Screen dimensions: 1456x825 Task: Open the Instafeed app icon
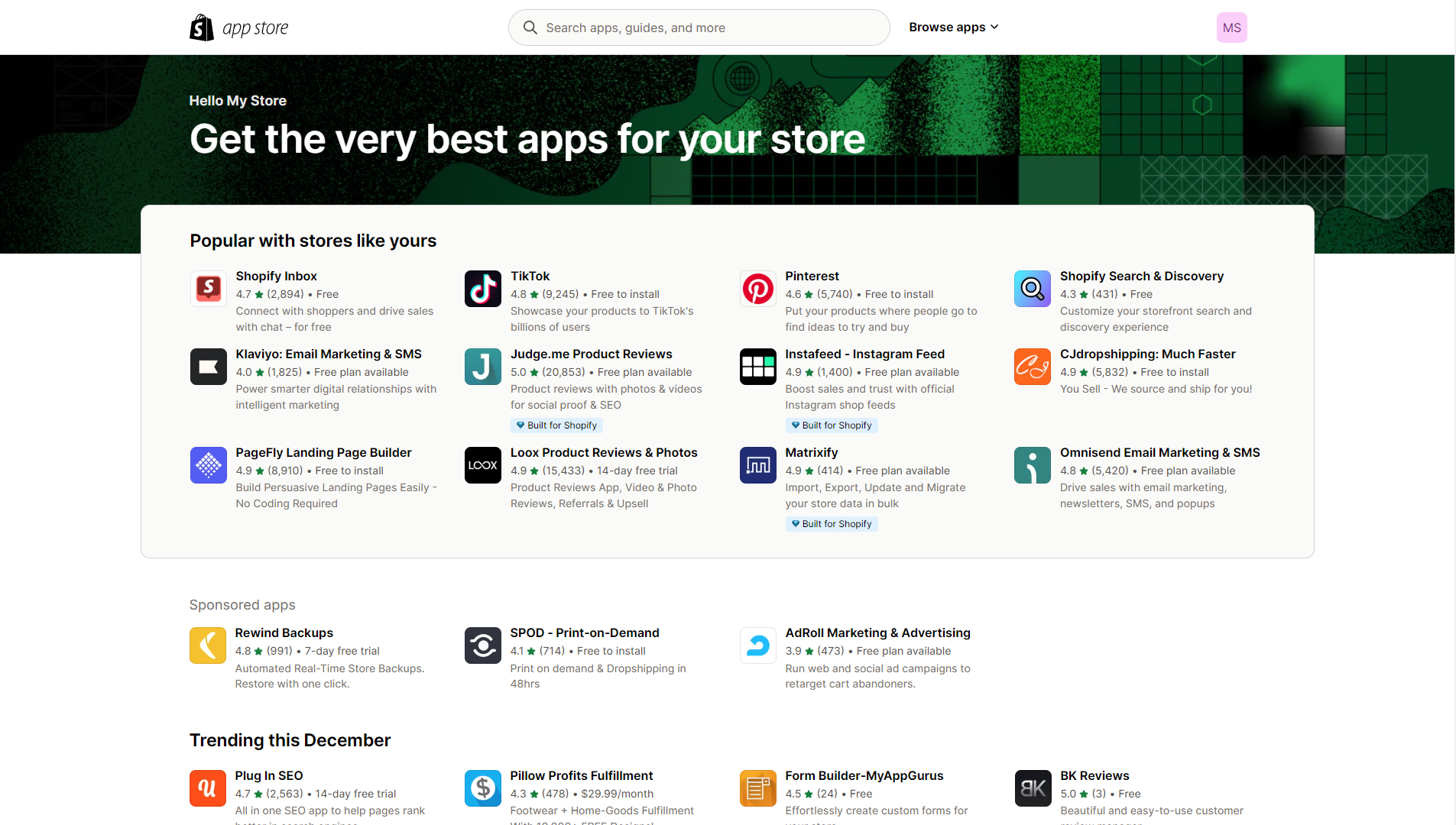[758, 367]
